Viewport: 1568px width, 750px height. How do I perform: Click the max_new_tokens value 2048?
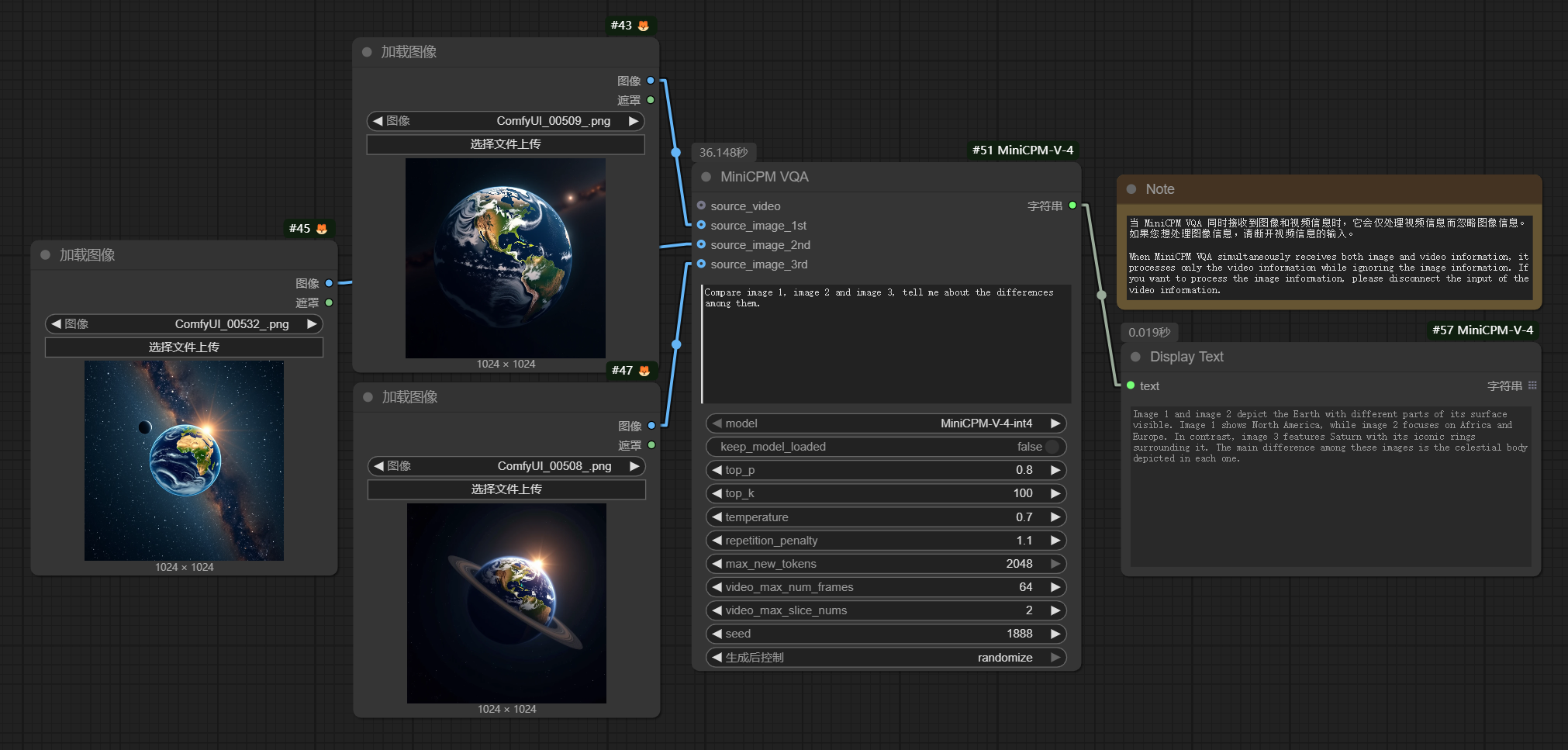click(x=1019, y=564)
